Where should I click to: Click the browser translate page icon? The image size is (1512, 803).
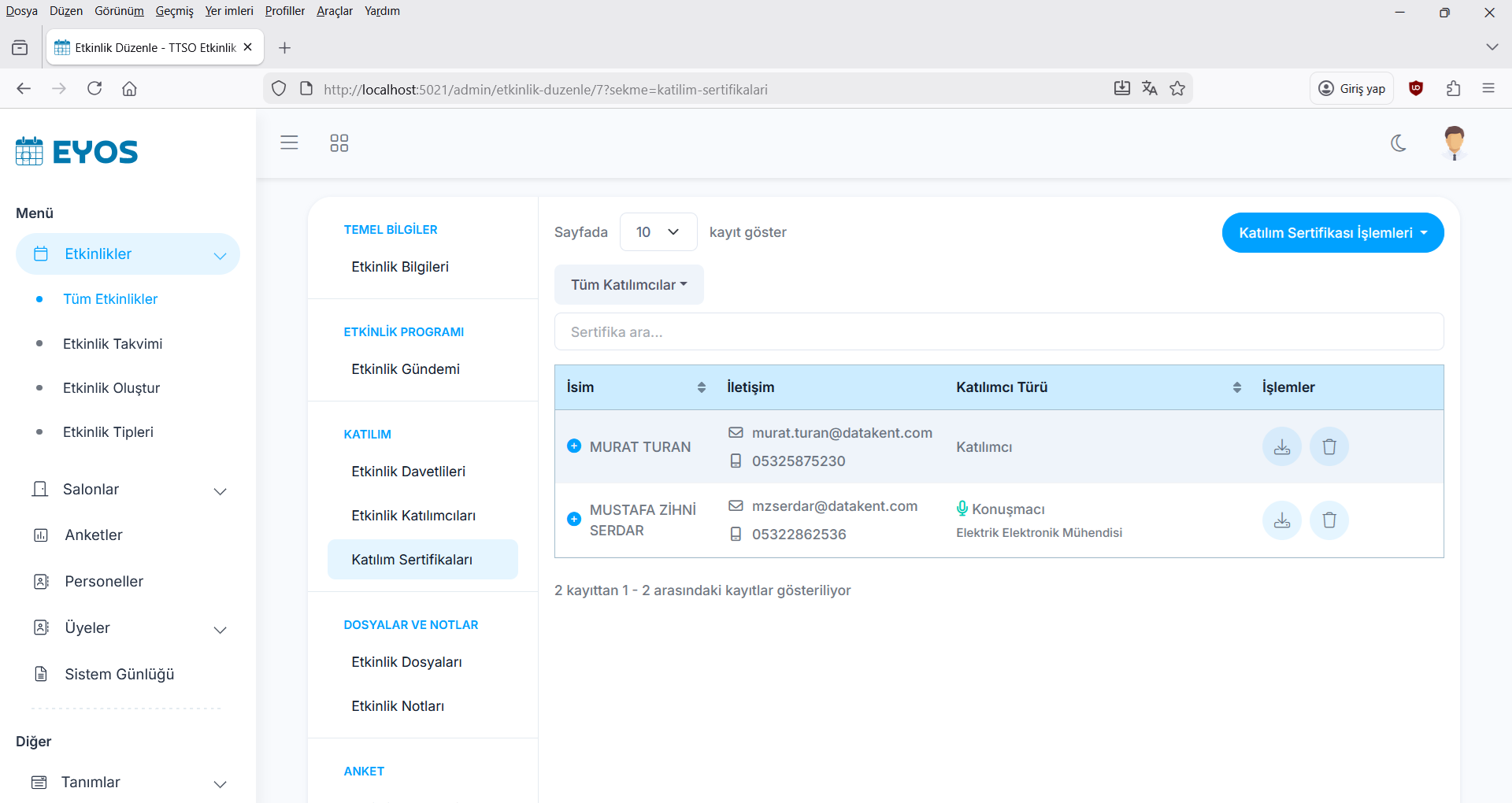pos(1150,89)
